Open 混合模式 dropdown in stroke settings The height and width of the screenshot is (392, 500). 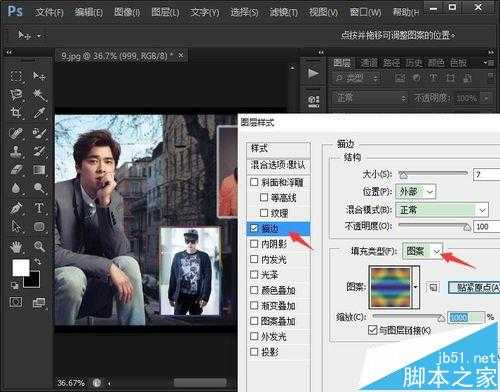(442, 210)
